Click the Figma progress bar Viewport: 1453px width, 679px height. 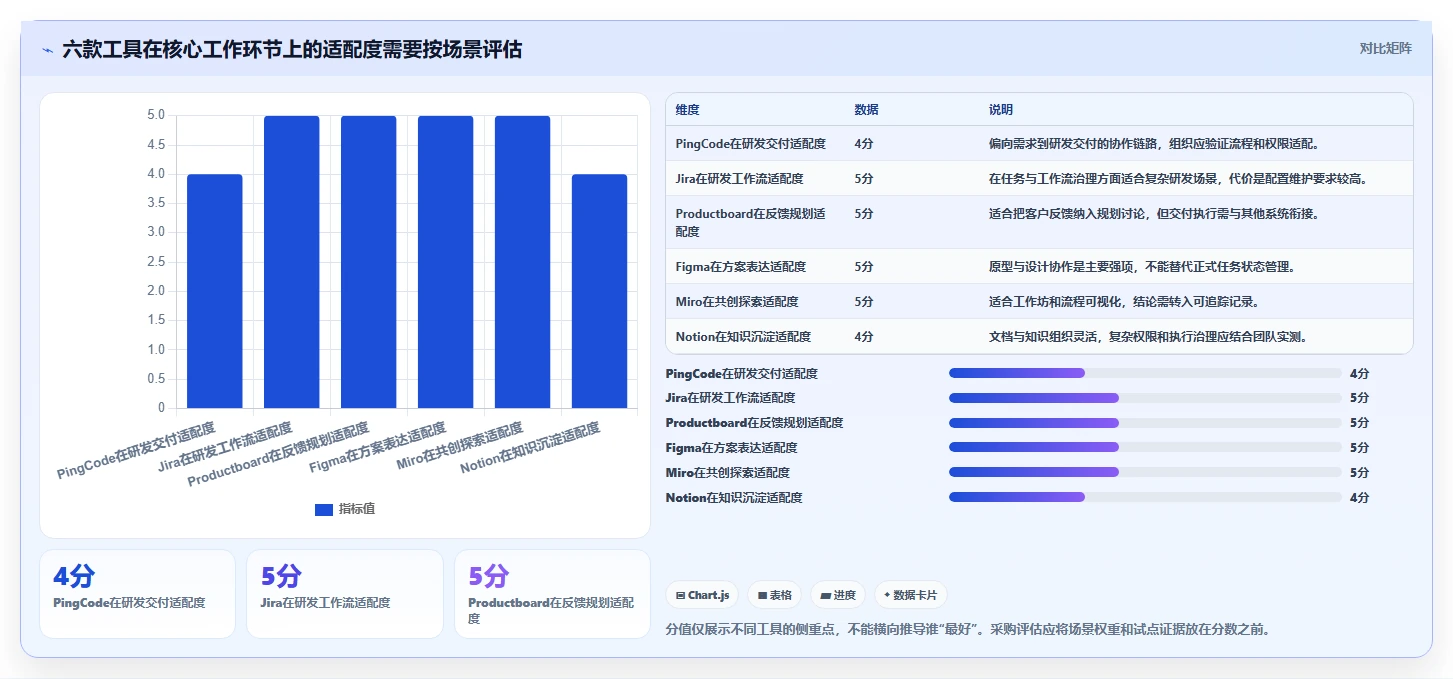click(x=1145, y=448)
